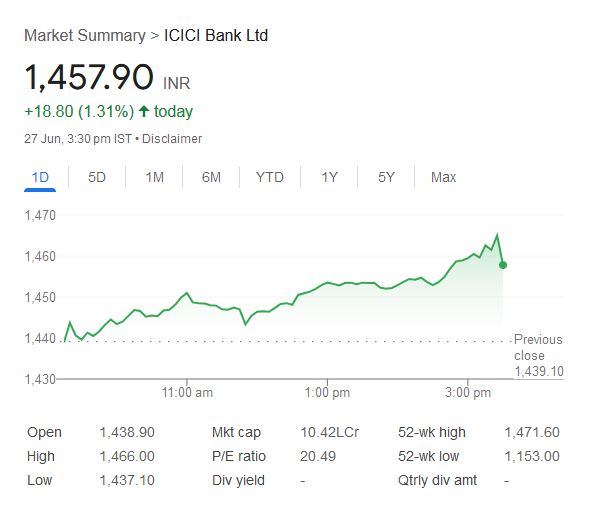Image resolution: width=612 pixels, height=509 pixels.
Task: Click the Mkt cap value 10.42LCr
Action: point(329,432)
